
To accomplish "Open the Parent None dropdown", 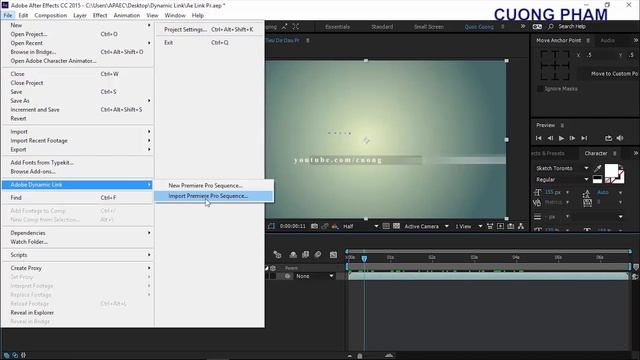I will (314, 276).
